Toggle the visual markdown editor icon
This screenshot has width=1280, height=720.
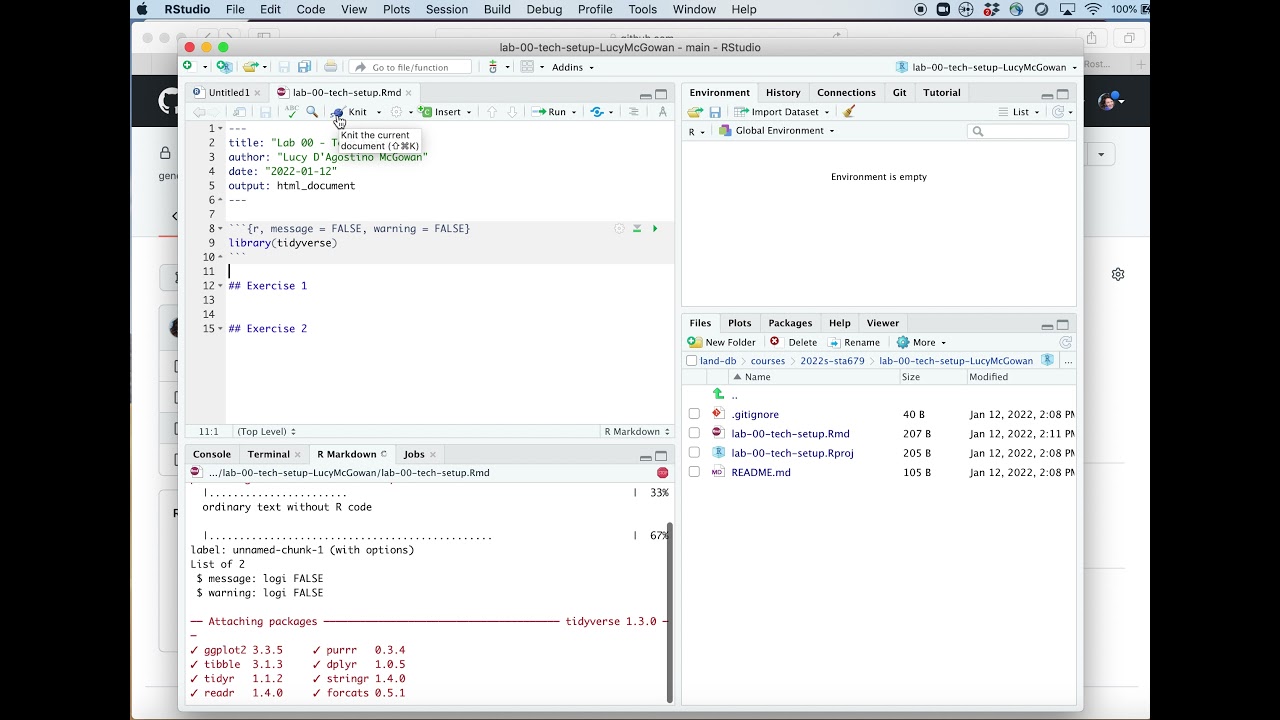[x=662, y=112]
